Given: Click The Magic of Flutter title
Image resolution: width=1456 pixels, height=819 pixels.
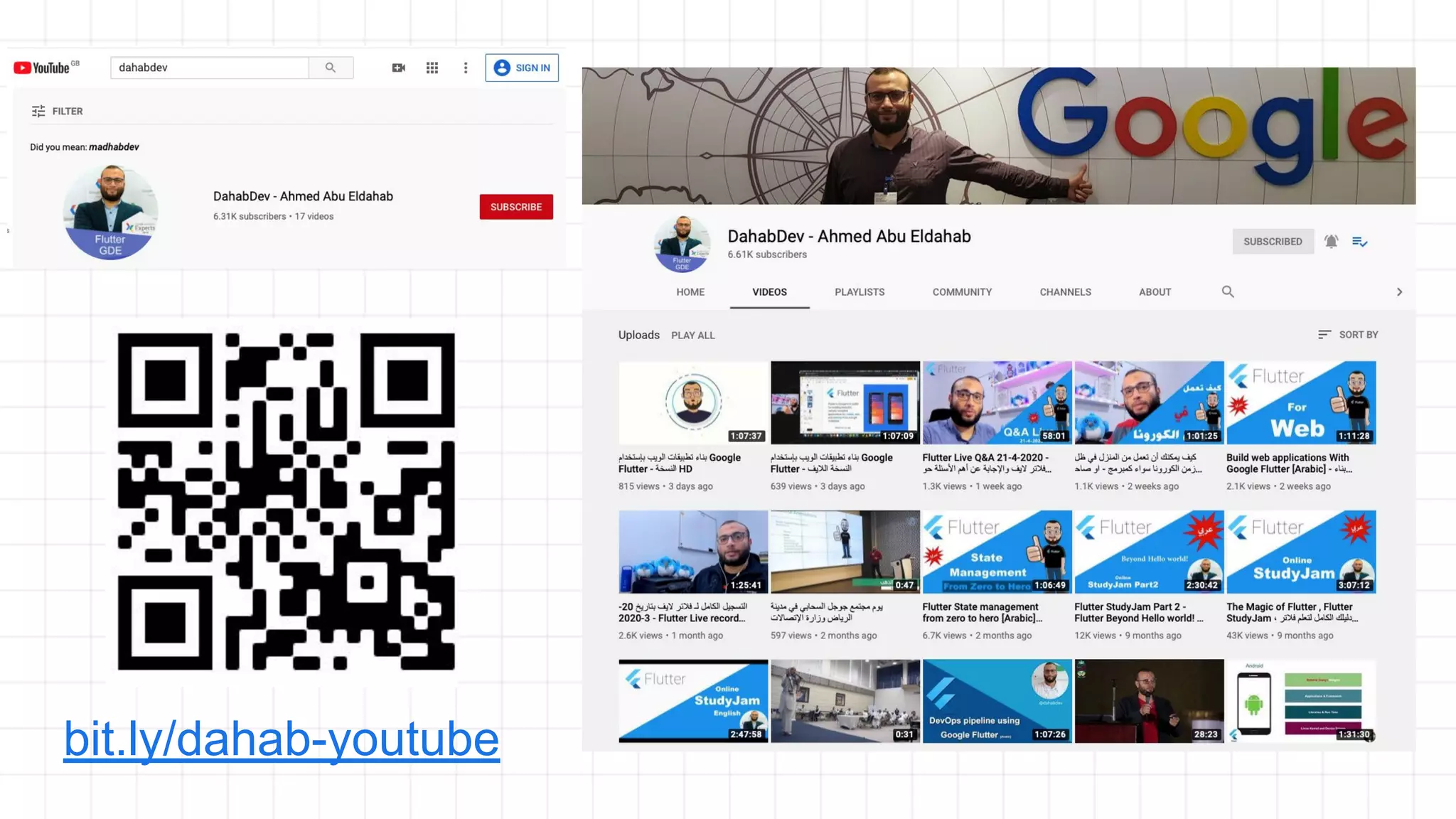Looking at the screenshot, I should point(1292,613).
